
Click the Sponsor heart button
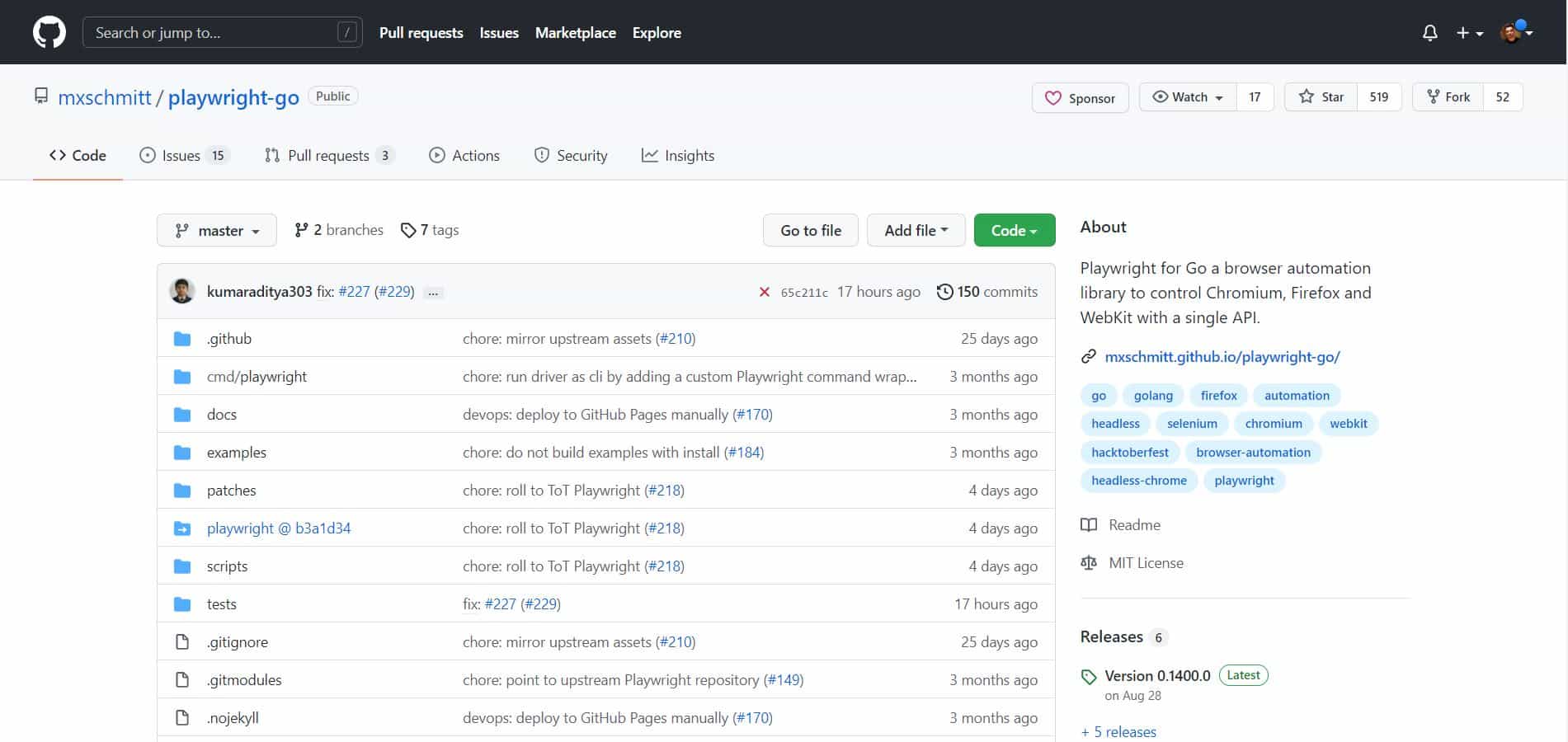1080,98
